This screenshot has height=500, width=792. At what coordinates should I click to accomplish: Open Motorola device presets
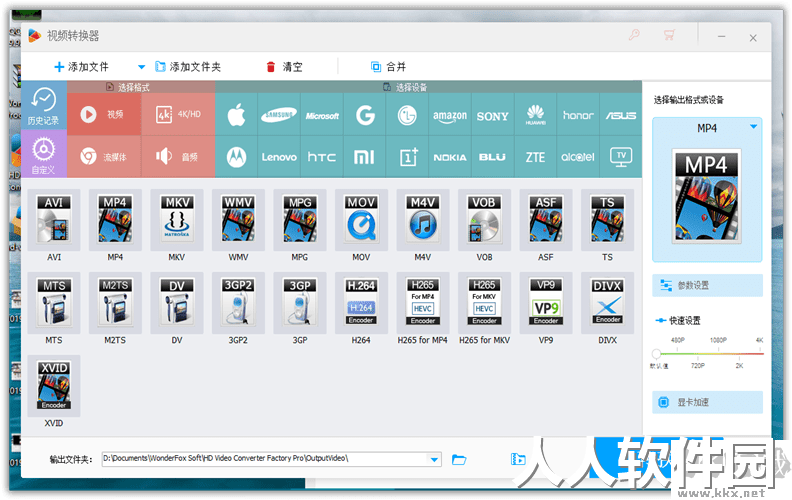[x=236, y=157]
